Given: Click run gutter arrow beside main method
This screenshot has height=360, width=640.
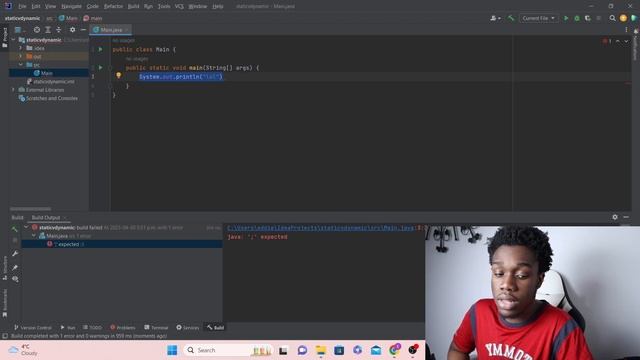Looking at the screenshot, I should coord(100,67).
